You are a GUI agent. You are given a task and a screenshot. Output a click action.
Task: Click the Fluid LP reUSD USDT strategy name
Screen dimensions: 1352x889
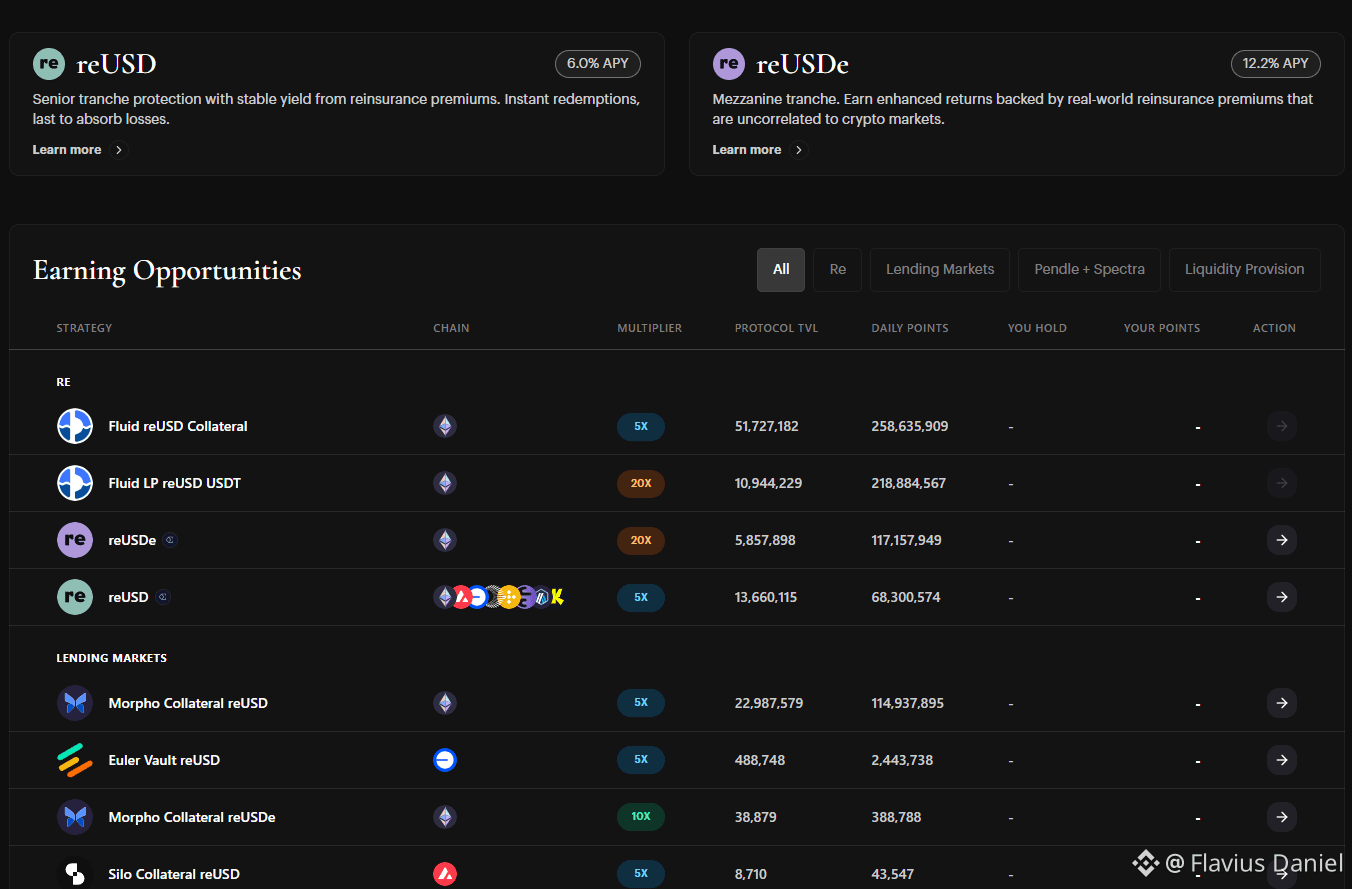(175, 483)
